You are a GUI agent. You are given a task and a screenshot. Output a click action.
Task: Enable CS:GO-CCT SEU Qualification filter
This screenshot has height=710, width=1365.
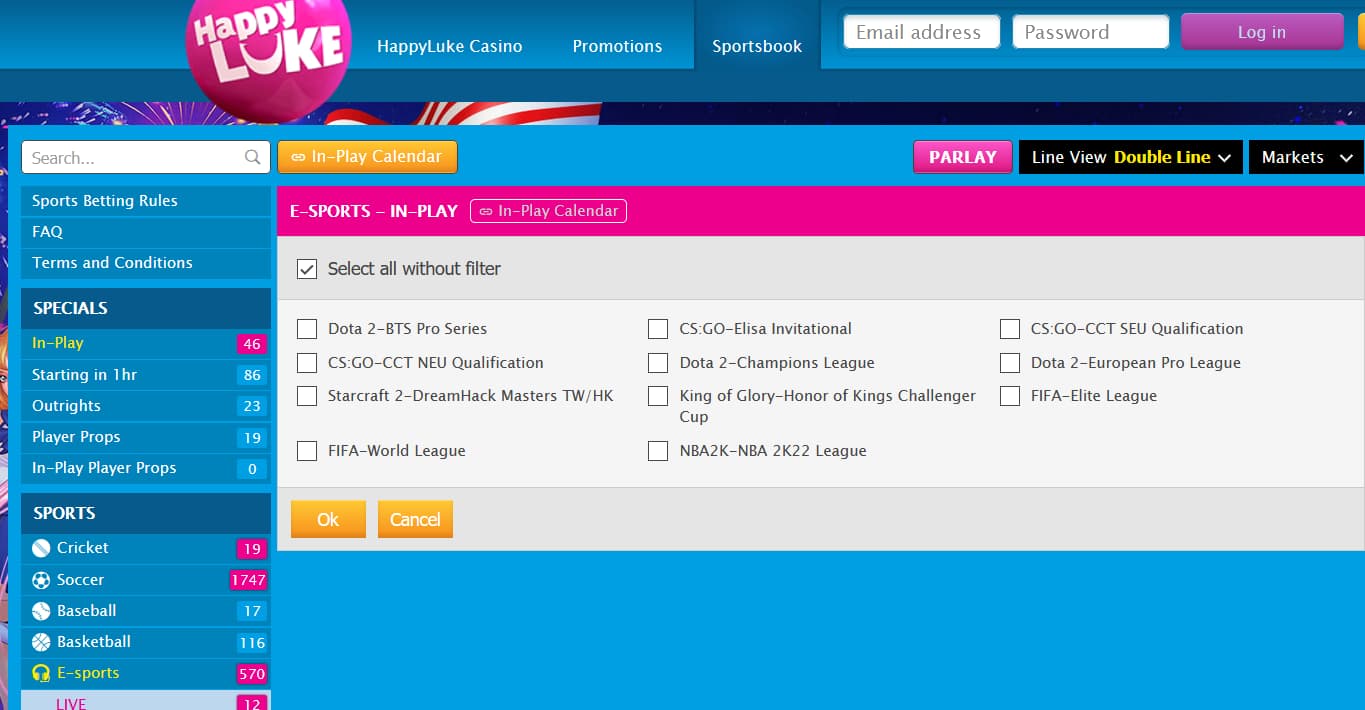1010,329
